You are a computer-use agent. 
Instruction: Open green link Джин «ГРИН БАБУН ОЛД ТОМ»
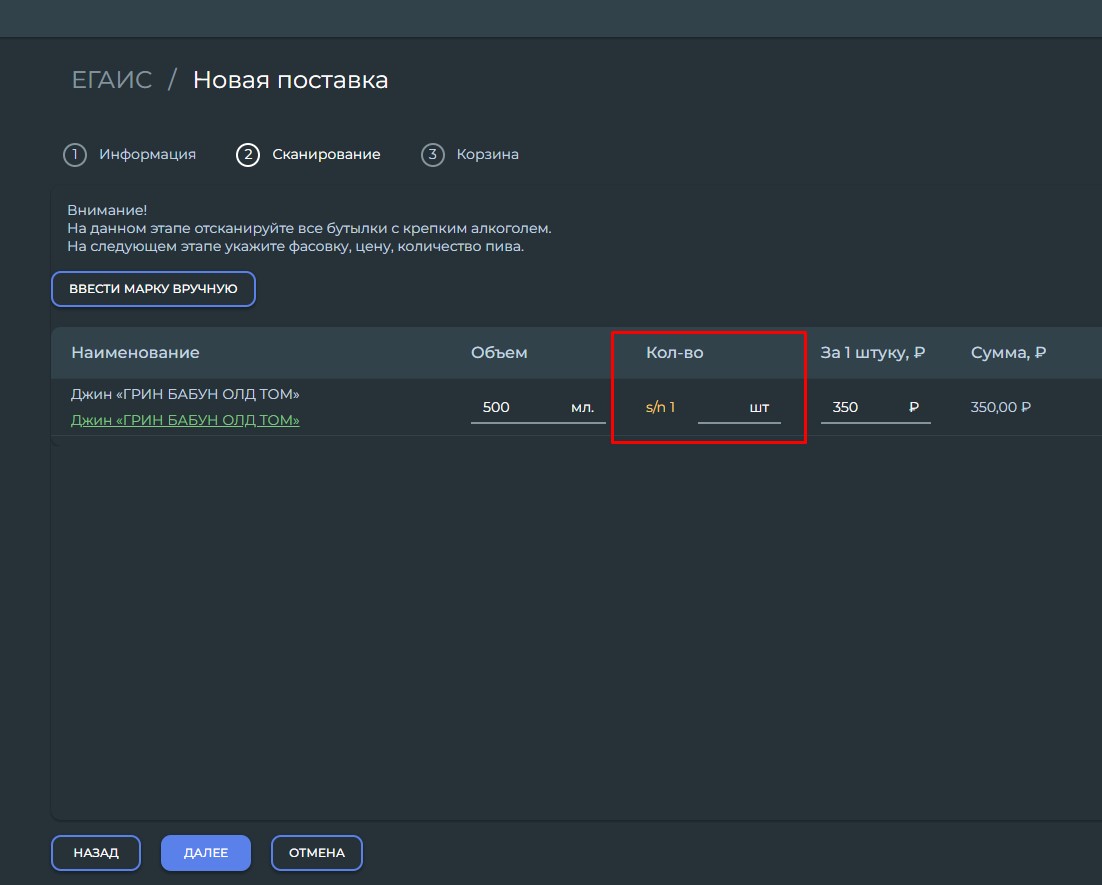(x=185, y=420)
